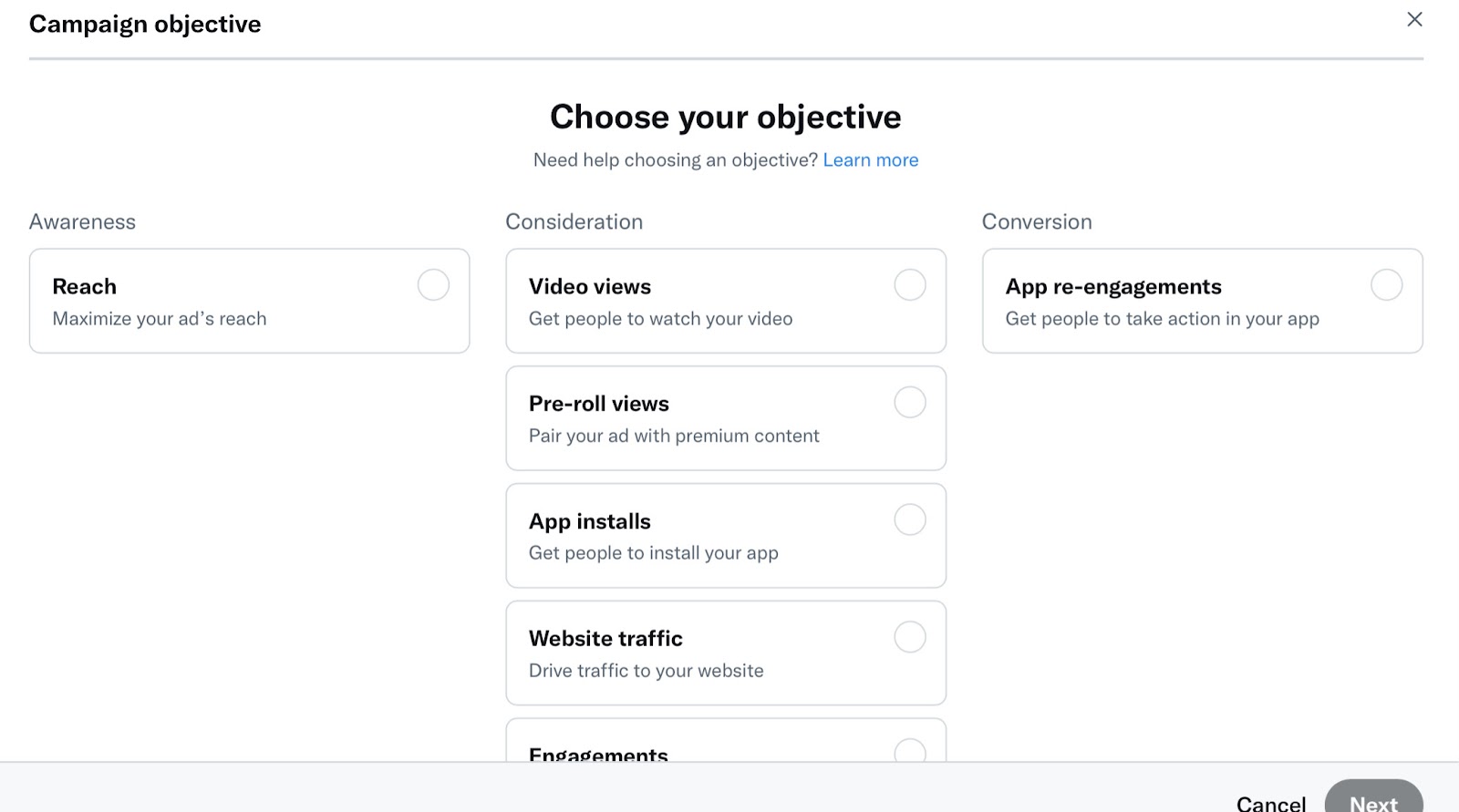Image resolution: width=1459 pixels, height=812 pixels.
Task: Choose the App re-engagements radio button
Action: click(x=1386, y=285)
